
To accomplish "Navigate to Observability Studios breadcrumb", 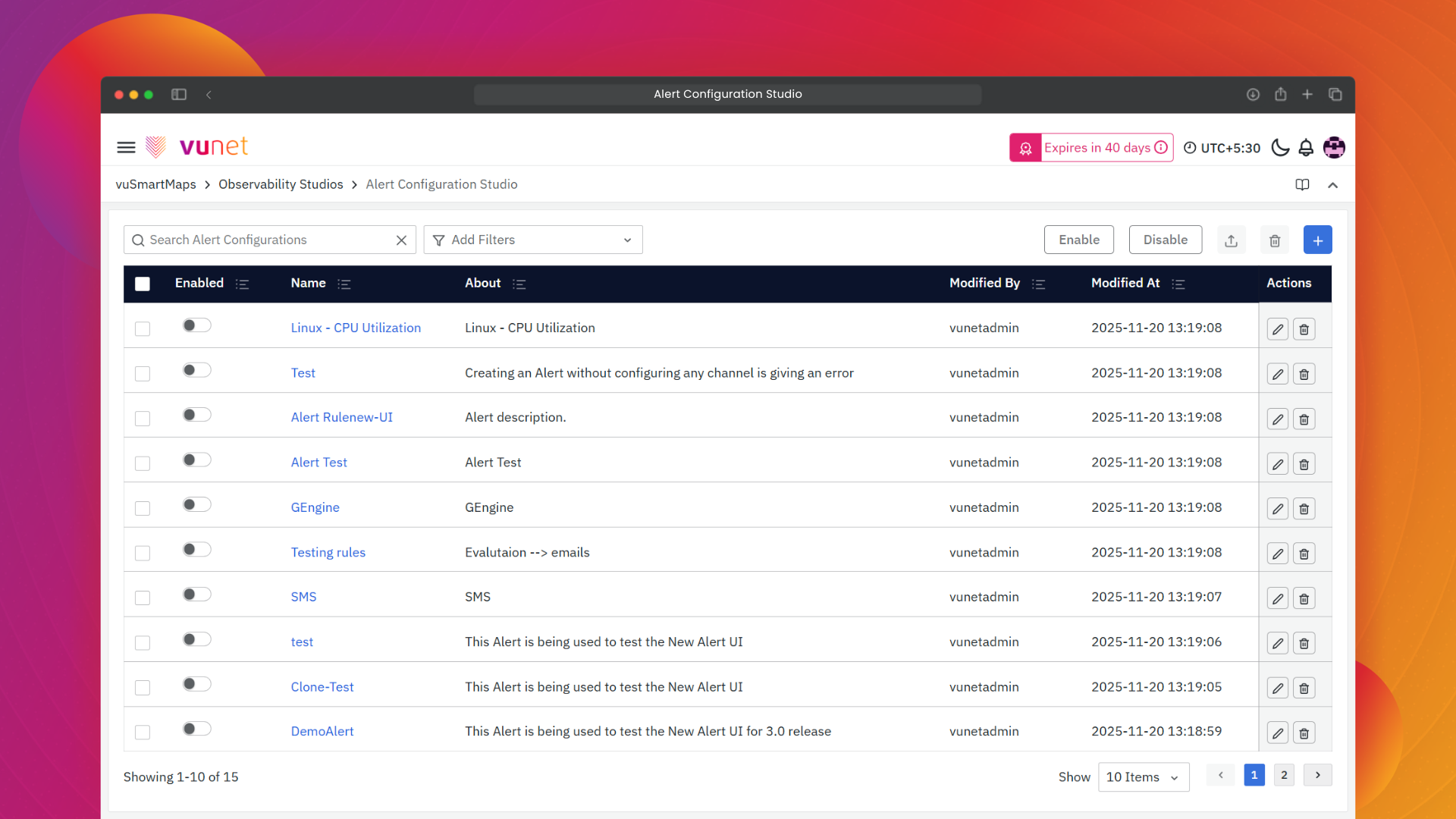I will 281,184.
